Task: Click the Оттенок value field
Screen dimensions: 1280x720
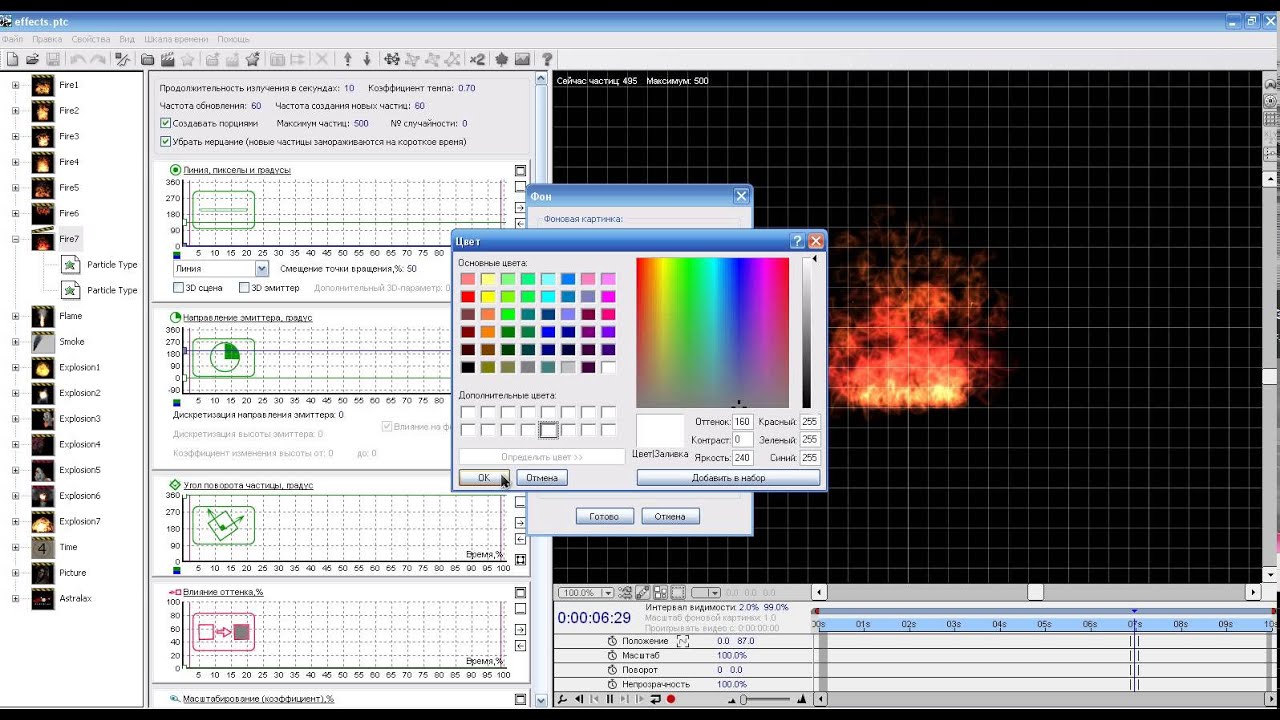Action: [742, 422]
